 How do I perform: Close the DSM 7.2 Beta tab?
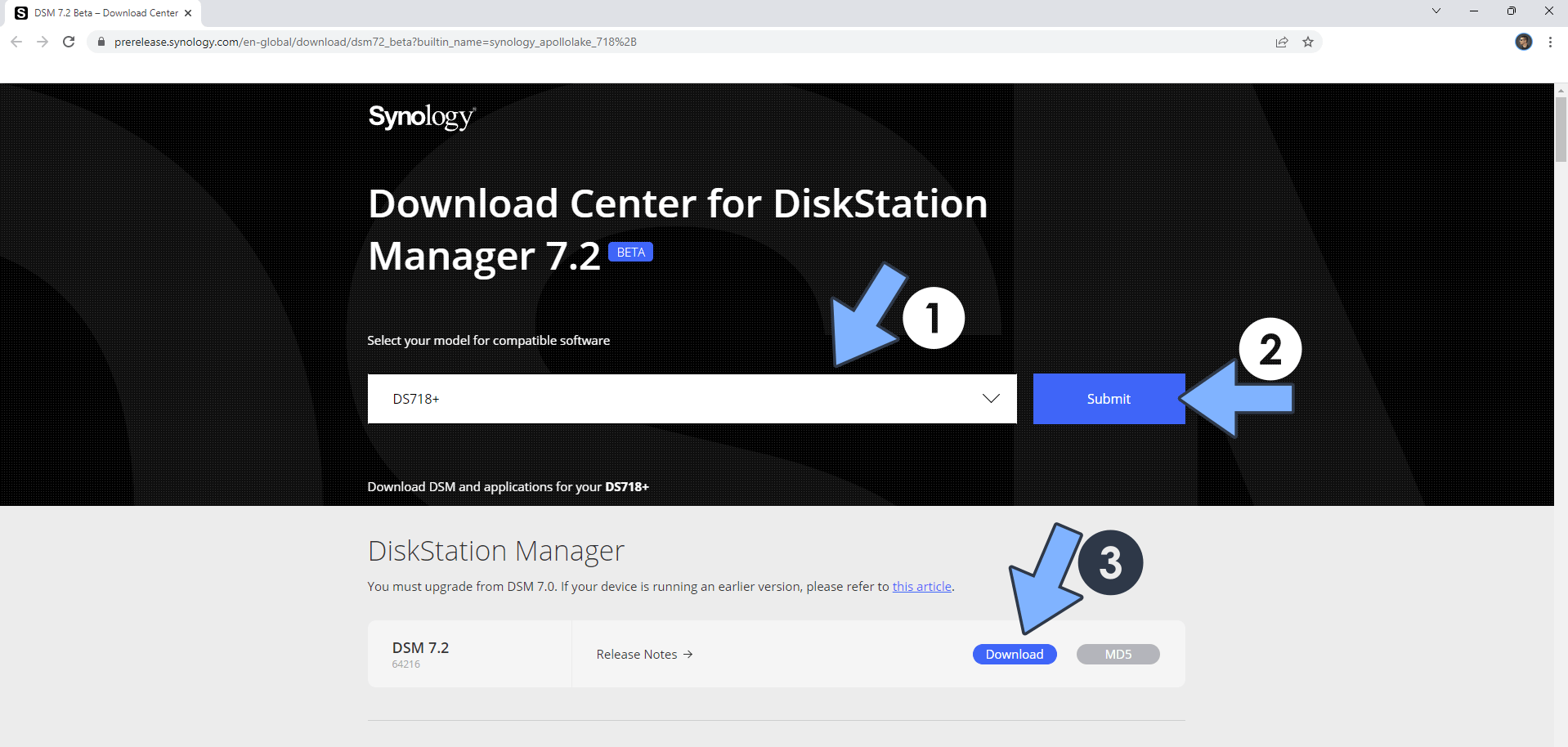188,13
